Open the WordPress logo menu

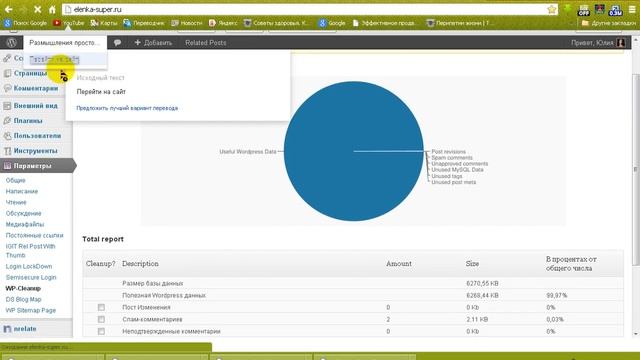tap(11, 42)
